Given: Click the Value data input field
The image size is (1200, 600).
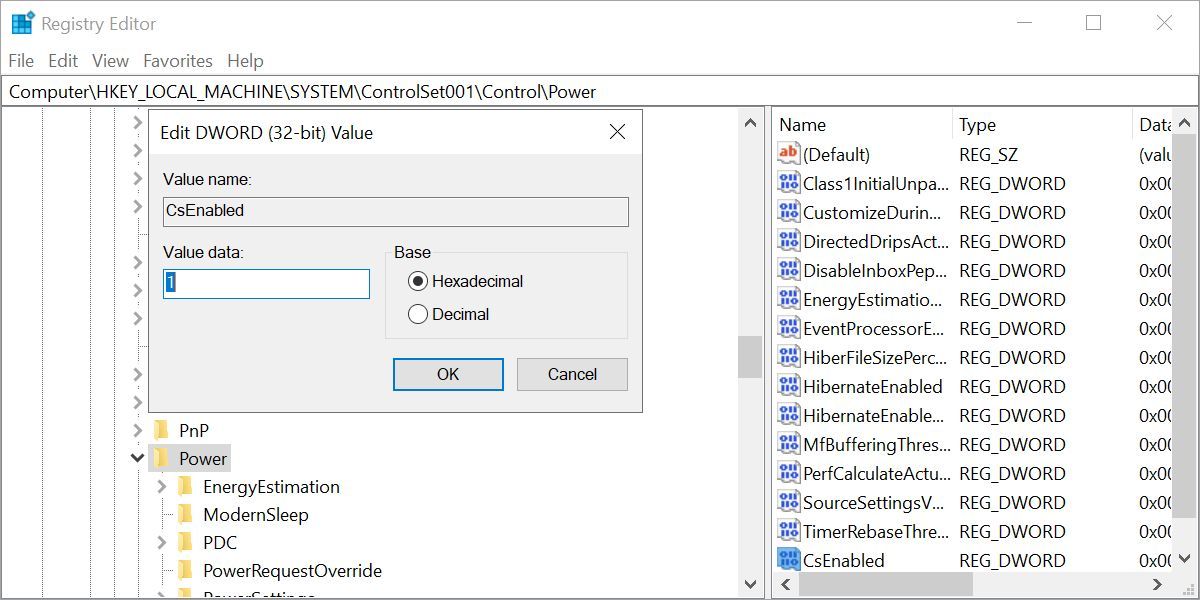Looking at the screenshot, I should point(266,283).
